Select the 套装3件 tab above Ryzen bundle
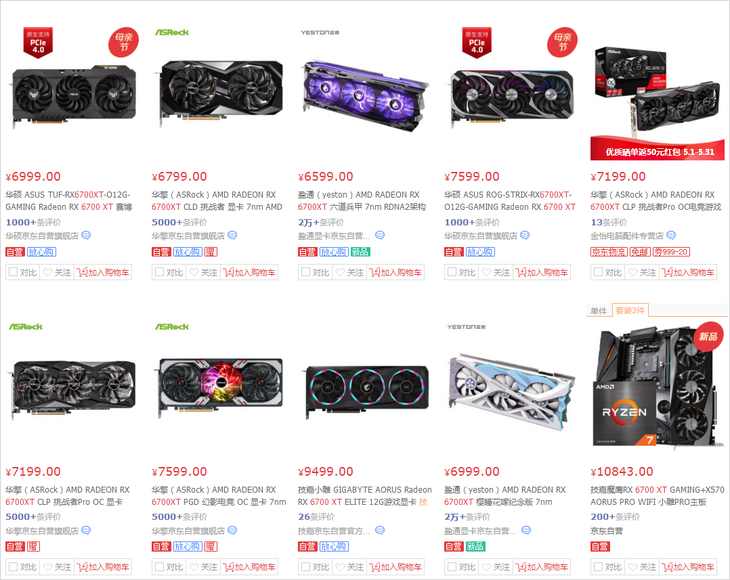Image resolution: width=730 pixels, height=580 pixels. click(x=630, y=310)
